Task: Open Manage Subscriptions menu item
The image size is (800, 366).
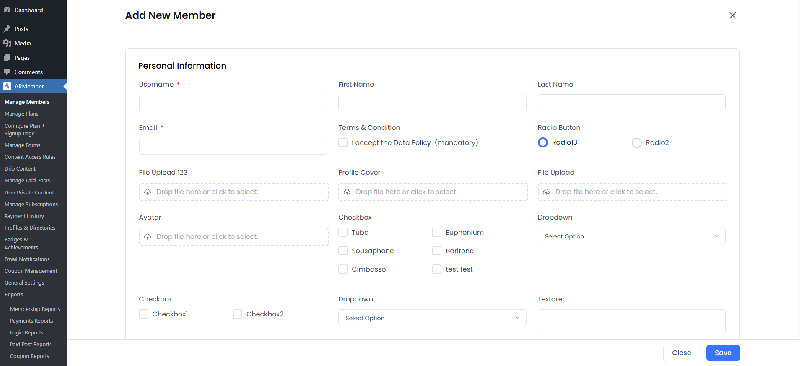Action: tap(31, 204)
